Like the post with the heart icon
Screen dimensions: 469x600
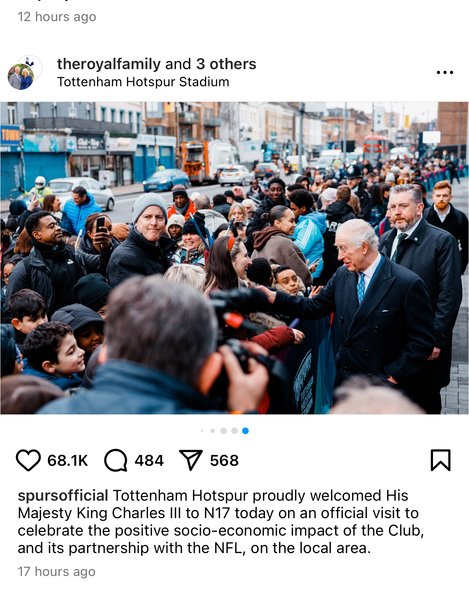28,460
